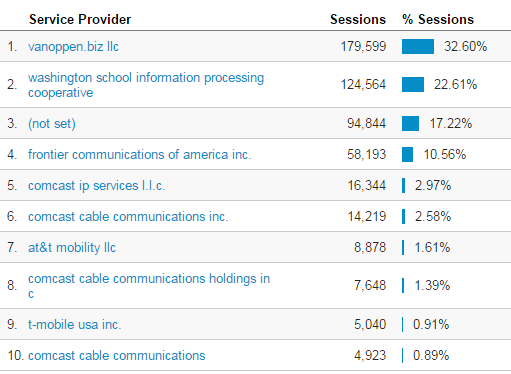Image resolution: width=511 pixels, height=374 pixels.
Task: Sort by the Service Provider column header
Action: [x=80, y=19]
